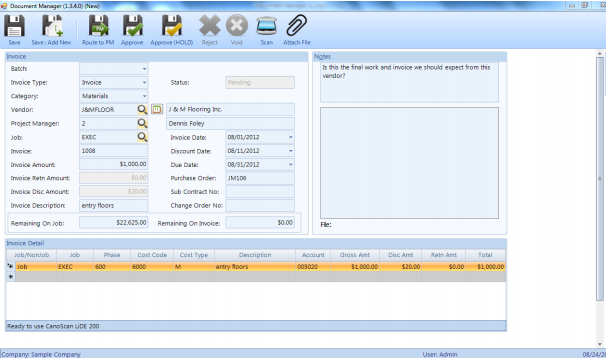Click the Invoice Description field
This screenshot has height=361, width=606.
[114, 205]
